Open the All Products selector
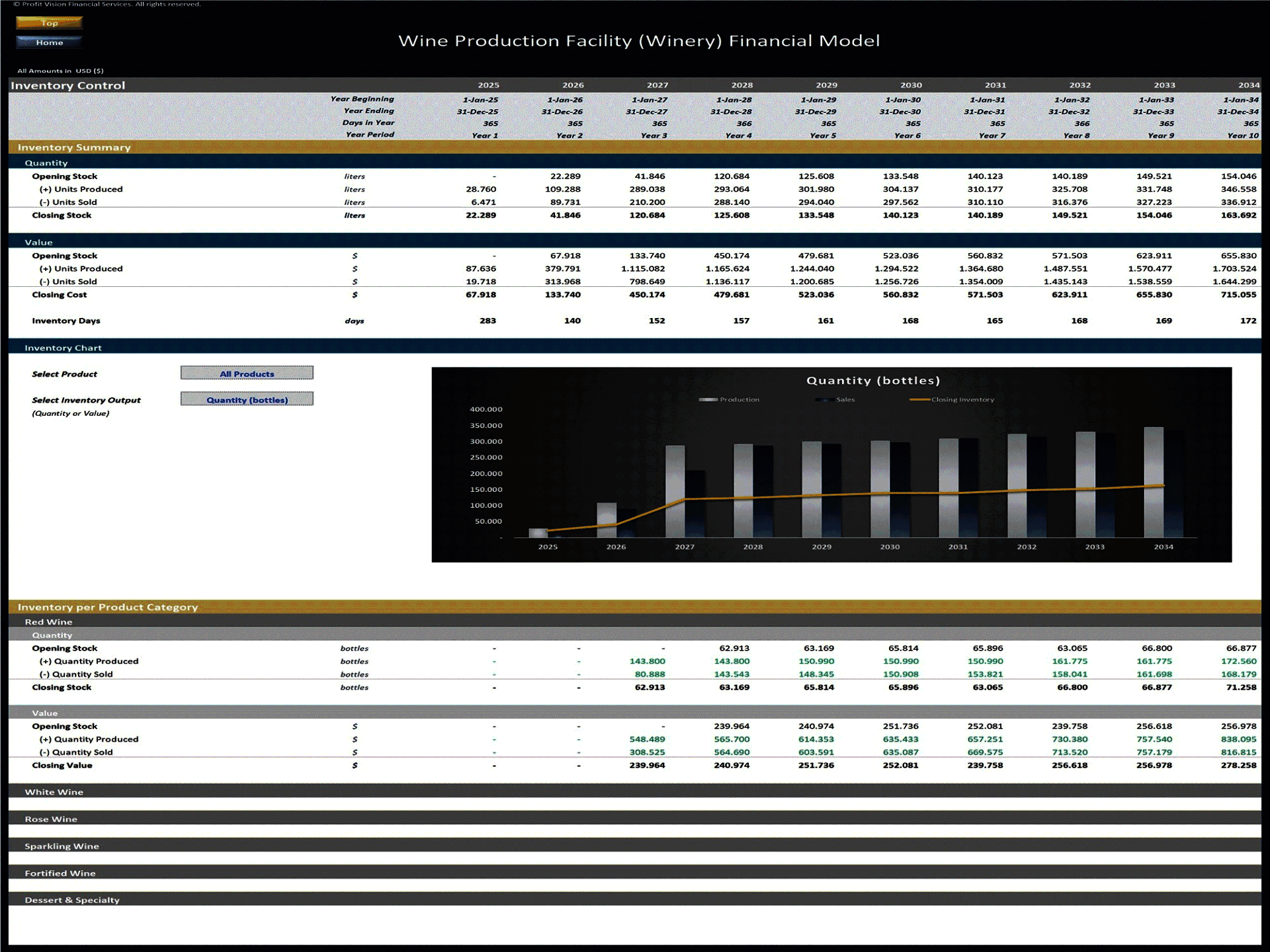This screenshot has width=1270, height=952. 247,374
